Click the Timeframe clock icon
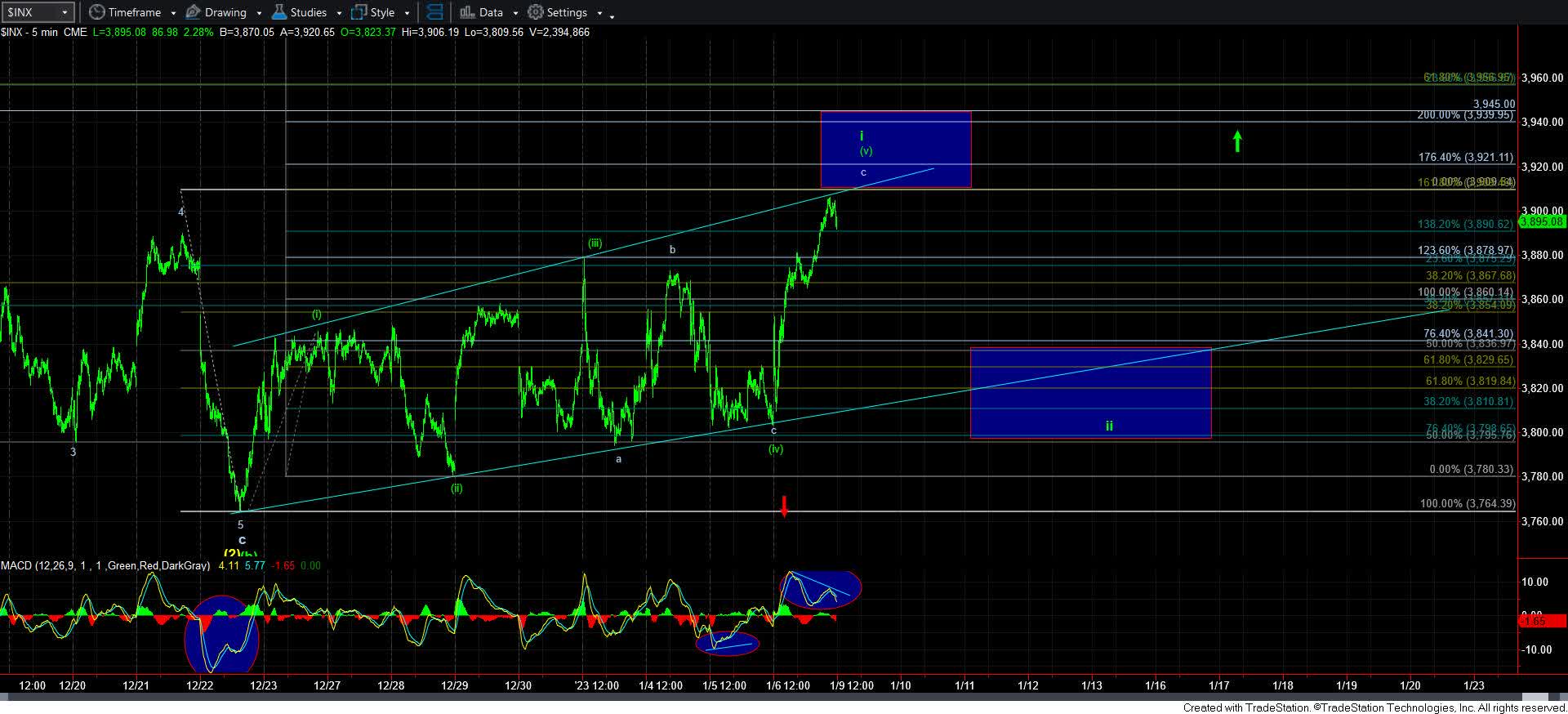Screen dimensions: 1568x714 tap(97, 12)
